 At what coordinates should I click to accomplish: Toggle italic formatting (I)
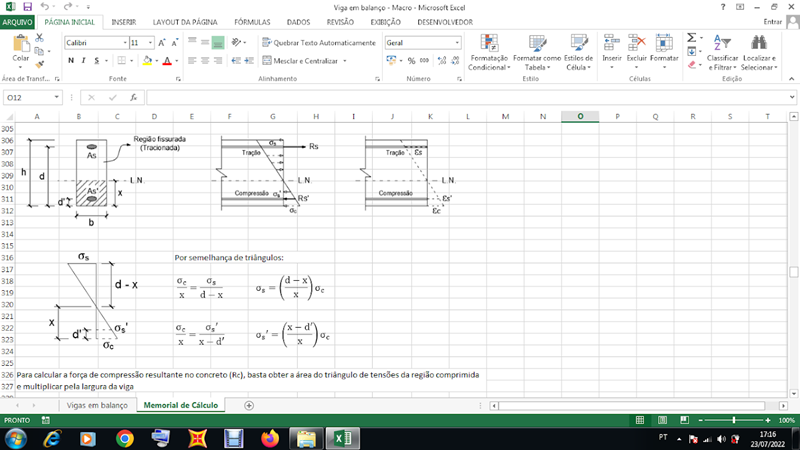84,61
